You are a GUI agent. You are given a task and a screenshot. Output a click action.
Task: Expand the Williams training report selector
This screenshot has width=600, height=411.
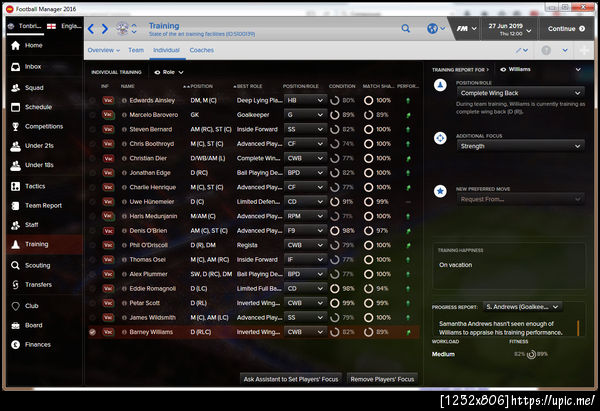click(x=541, y=70)
